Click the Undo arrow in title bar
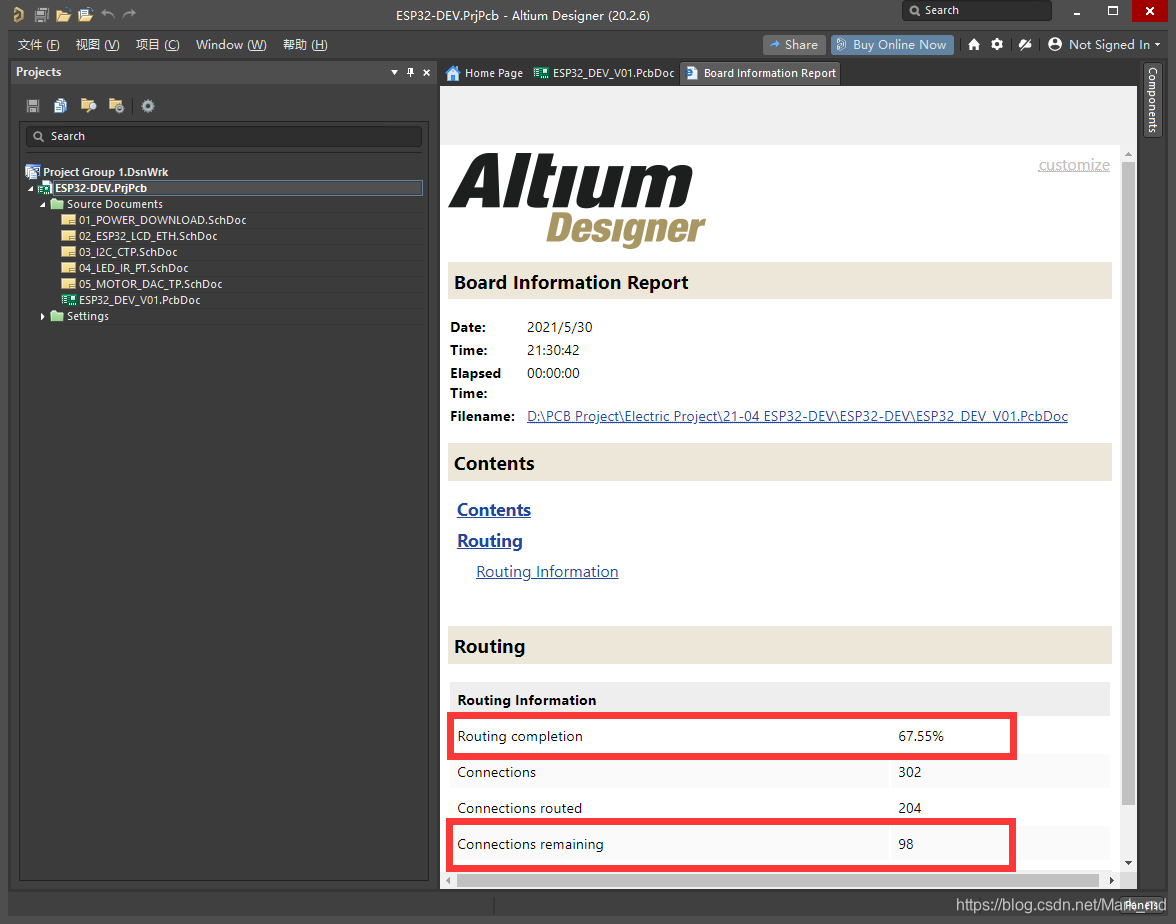 [x=107, y=14]
